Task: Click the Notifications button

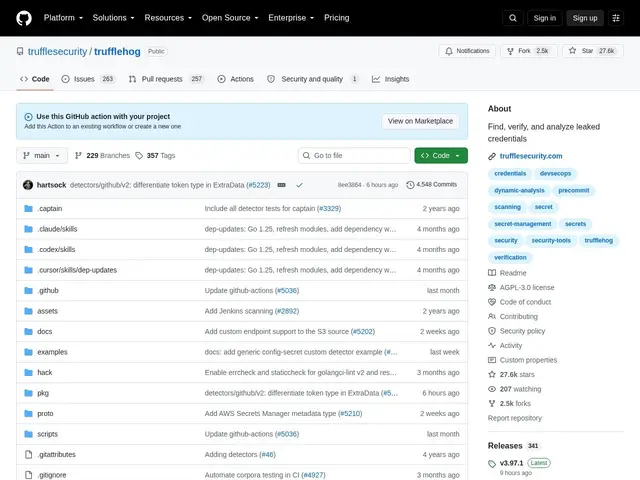Action: click(x=467, y=51)
